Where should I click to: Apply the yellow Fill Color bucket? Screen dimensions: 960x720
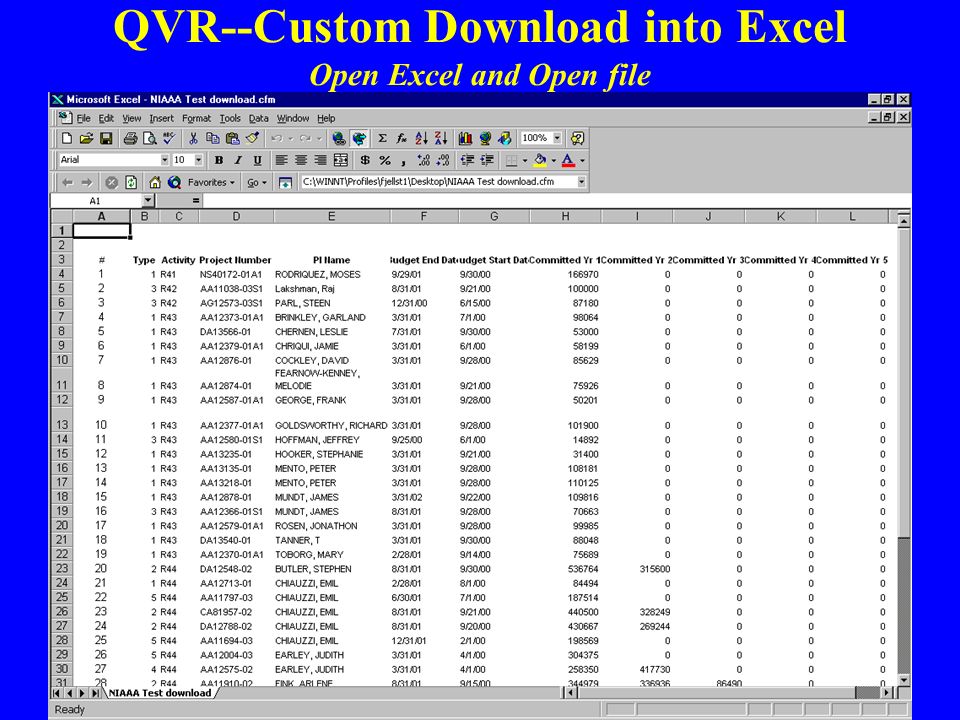click(x=539, y=160)
